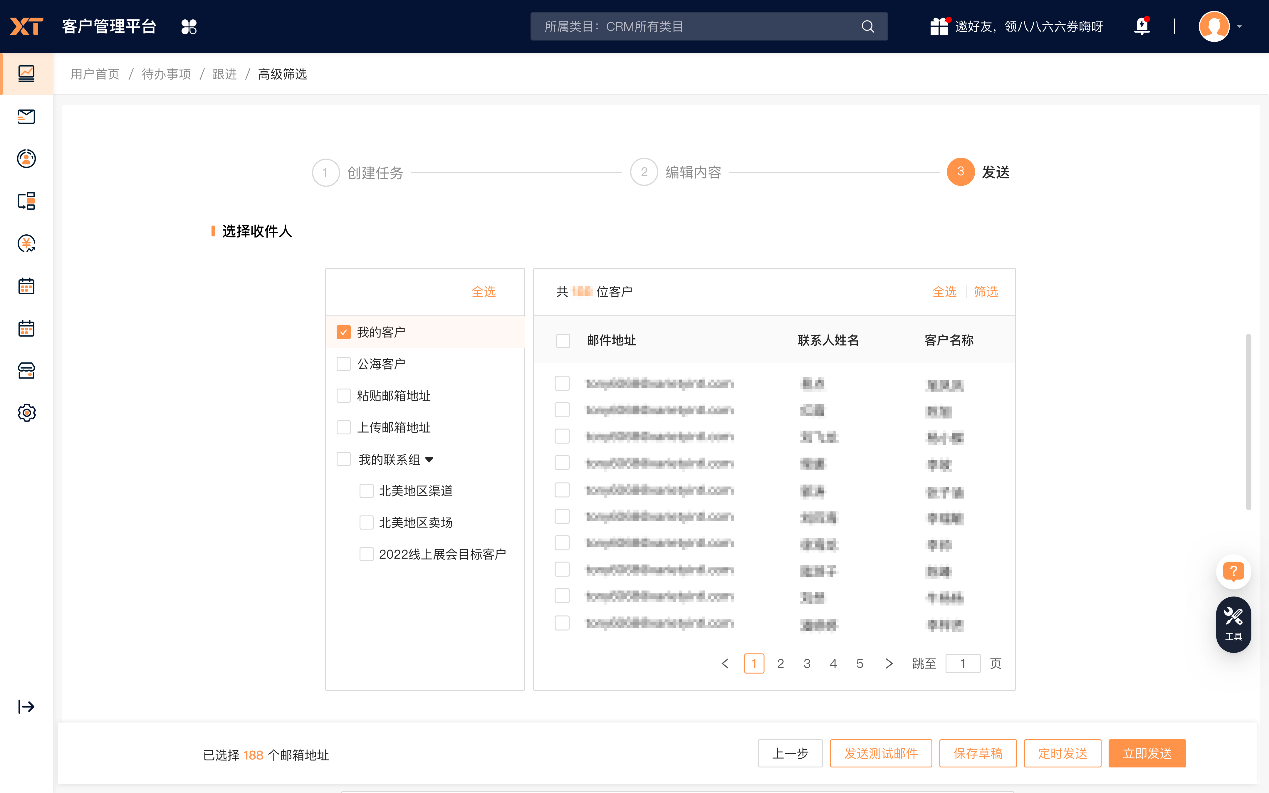
Task: Click the 立即发送 button
Action: (x=1147, y=753)
